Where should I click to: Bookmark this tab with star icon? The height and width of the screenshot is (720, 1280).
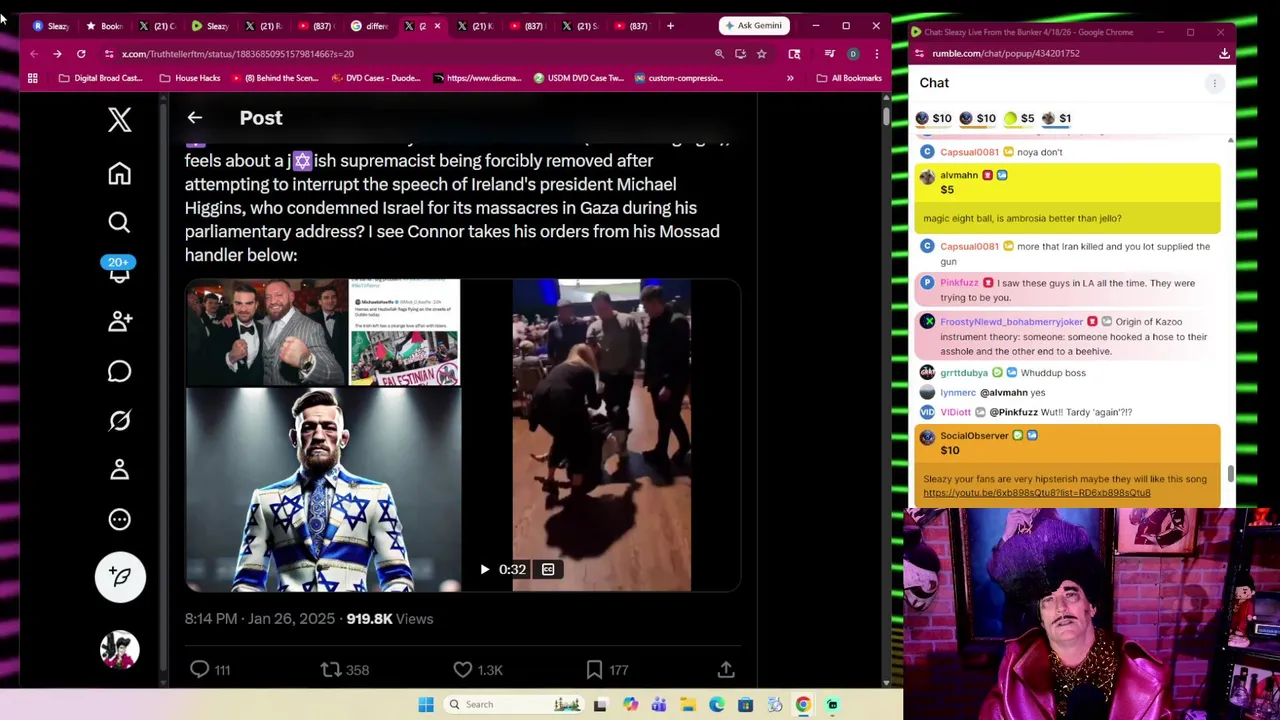pos(761,54)
